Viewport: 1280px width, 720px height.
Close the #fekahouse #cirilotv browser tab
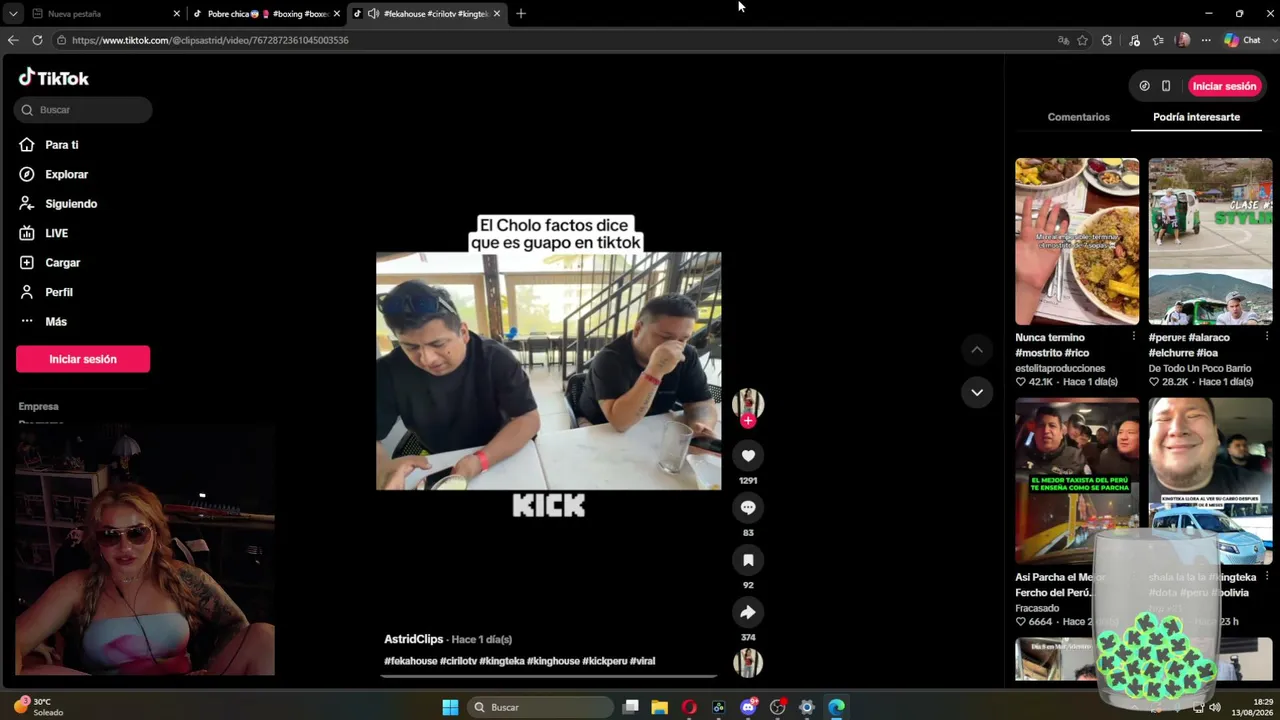click(x=497, y=14)
